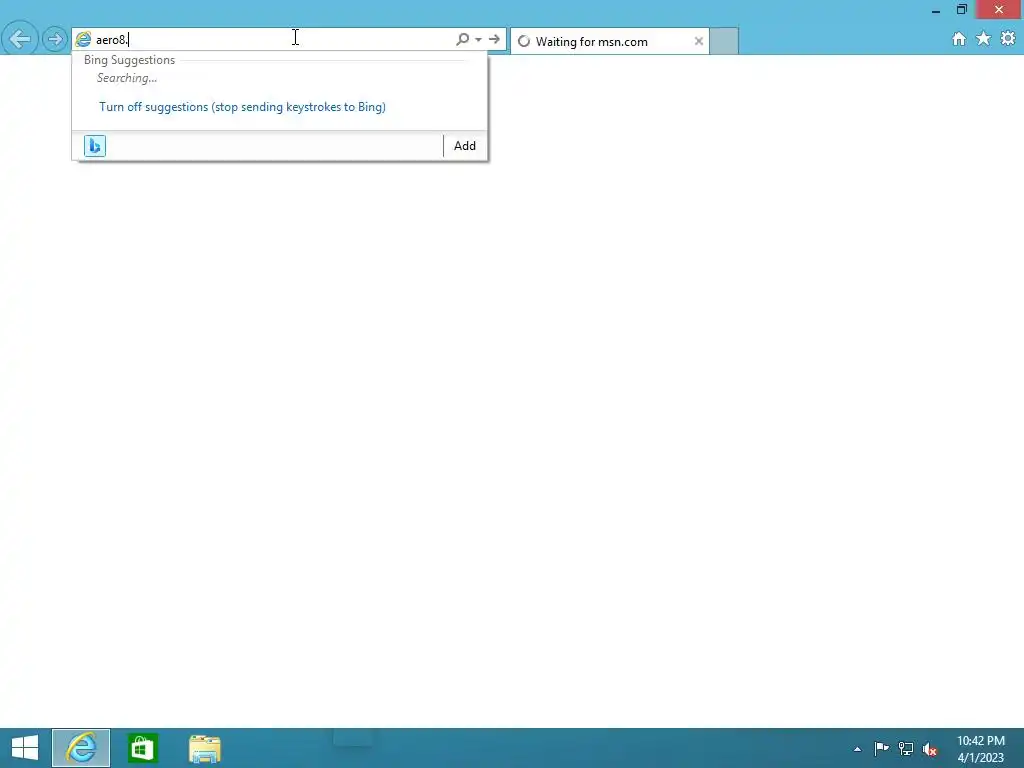1024x768 pixels.
Task: Open File Explorer from taskbar
Action: (204, 748)
